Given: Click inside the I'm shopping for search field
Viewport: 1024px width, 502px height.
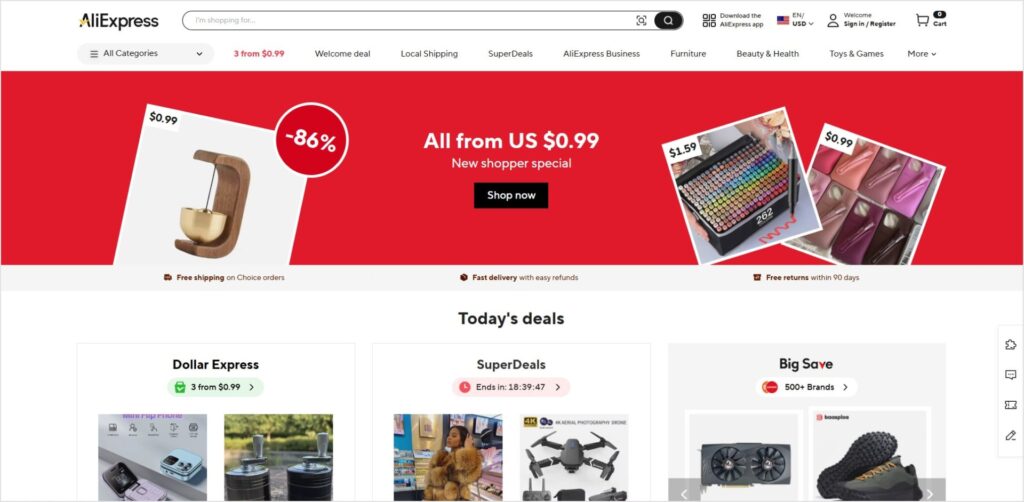Looking at the screenshot, I should [411, 20].
